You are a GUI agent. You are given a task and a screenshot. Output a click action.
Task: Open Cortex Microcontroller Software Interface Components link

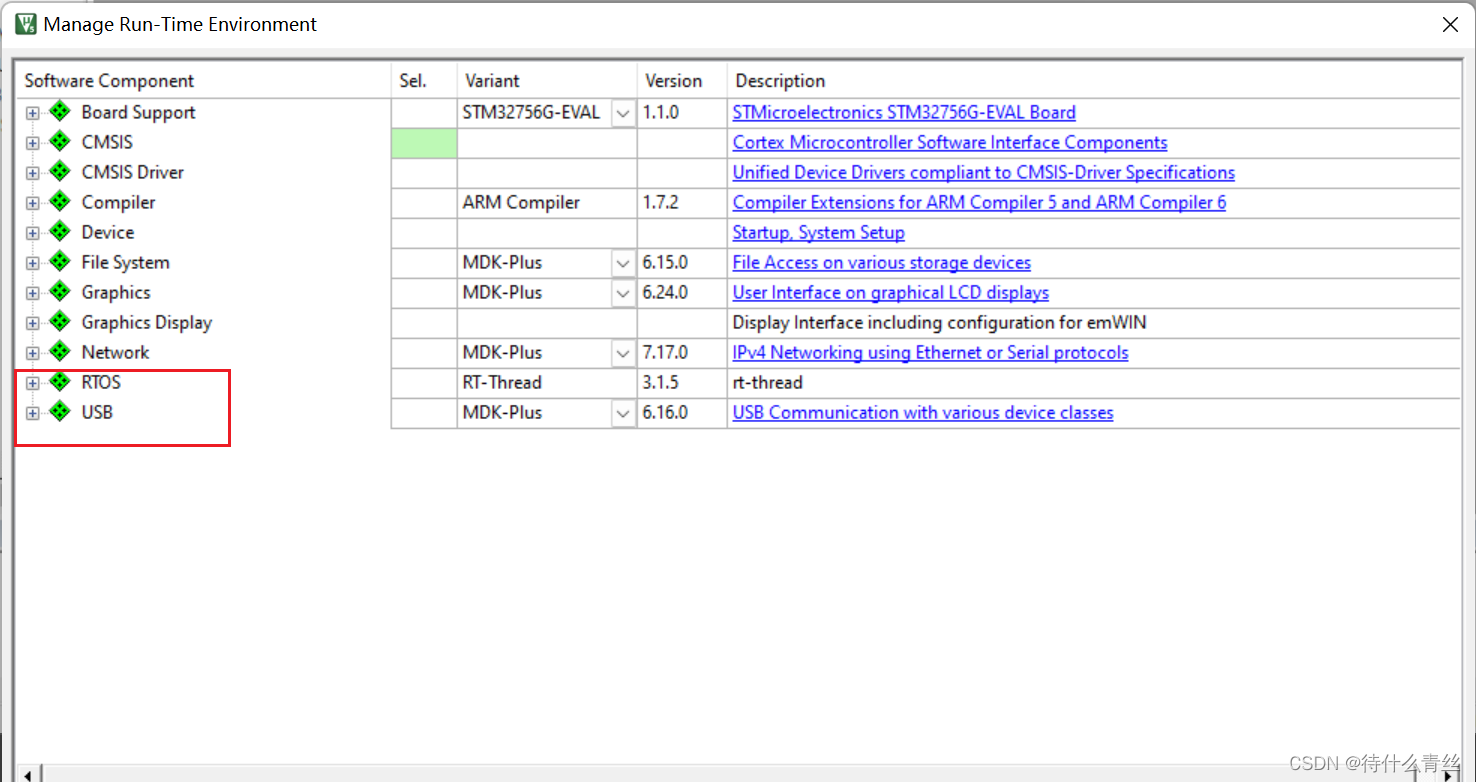pyautogui.click(x=950, y=142)
